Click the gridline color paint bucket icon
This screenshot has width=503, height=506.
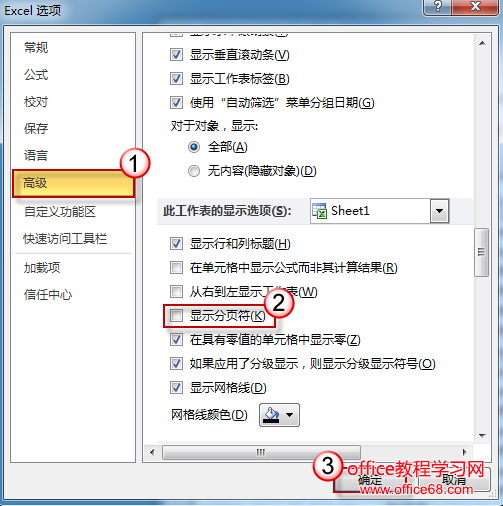click(271, 415)
